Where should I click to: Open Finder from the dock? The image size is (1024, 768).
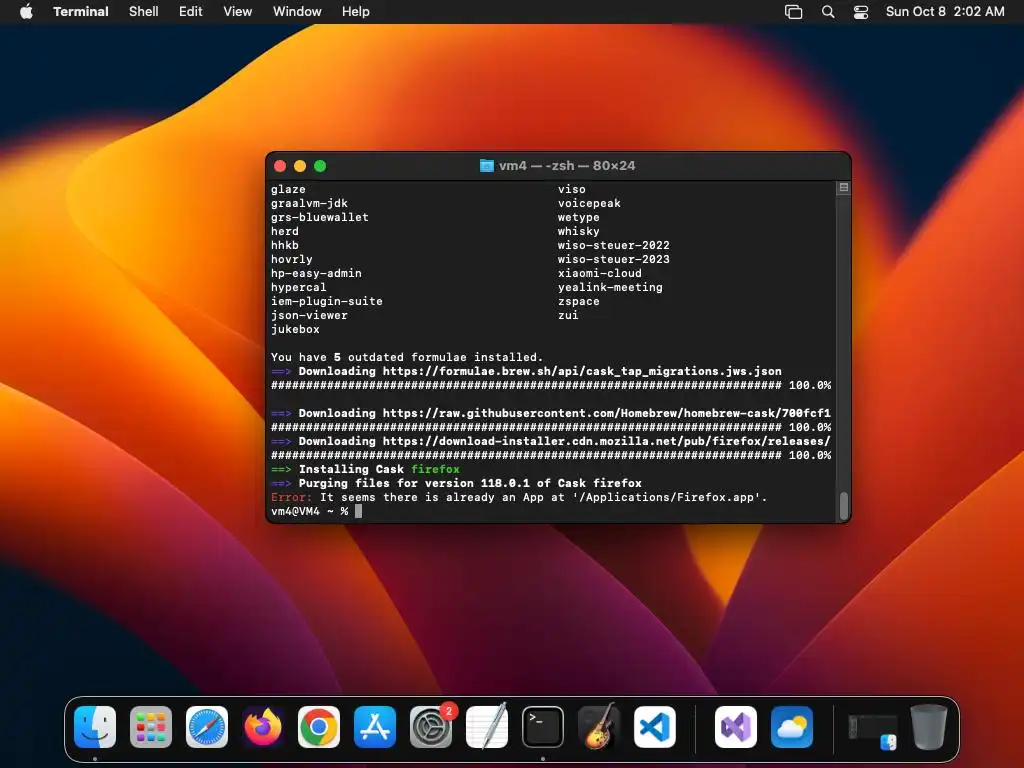click(x=95, y=727)
